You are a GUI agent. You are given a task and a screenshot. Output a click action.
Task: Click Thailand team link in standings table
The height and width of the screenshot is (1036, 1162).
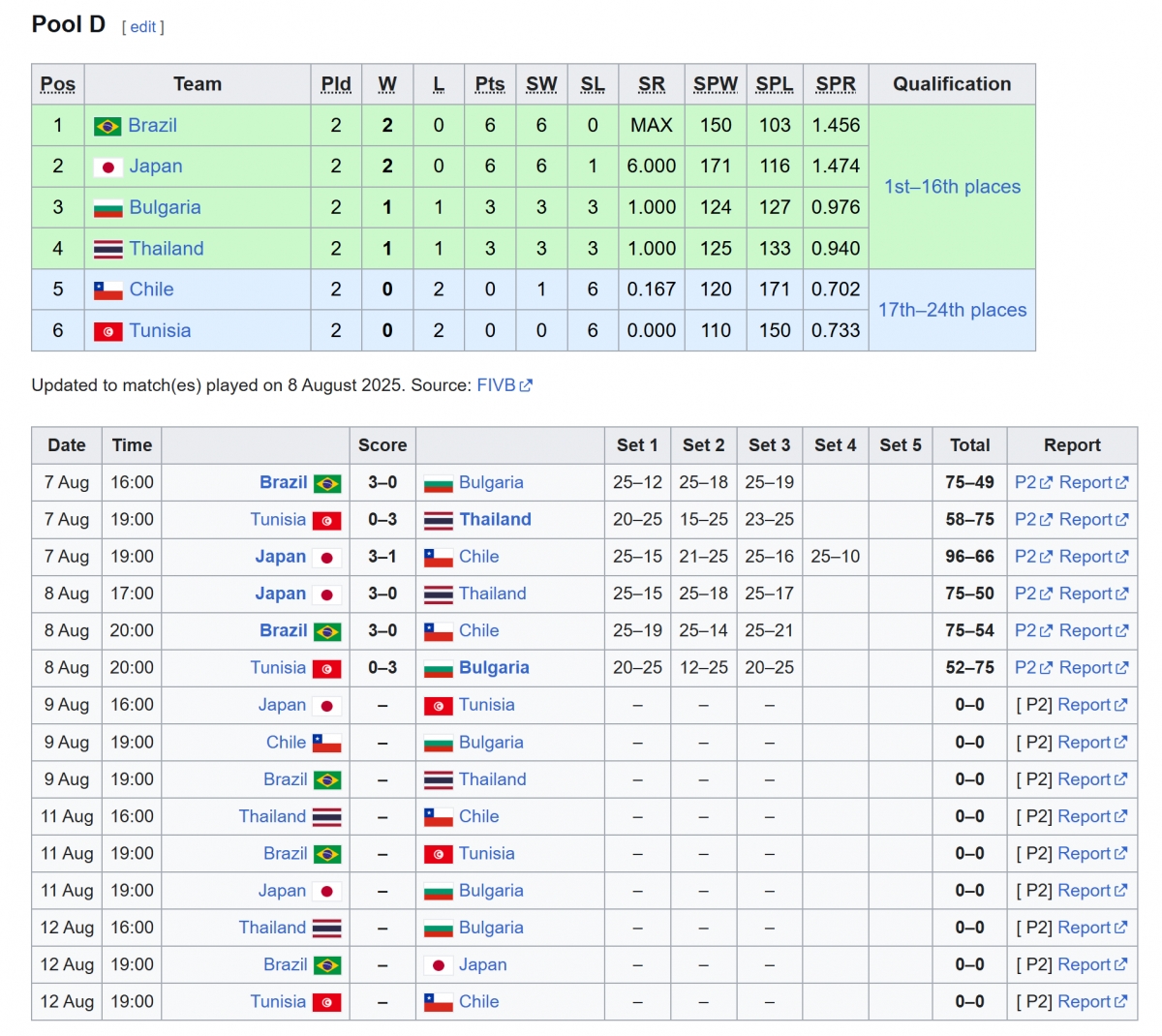(x=167, y=249)
